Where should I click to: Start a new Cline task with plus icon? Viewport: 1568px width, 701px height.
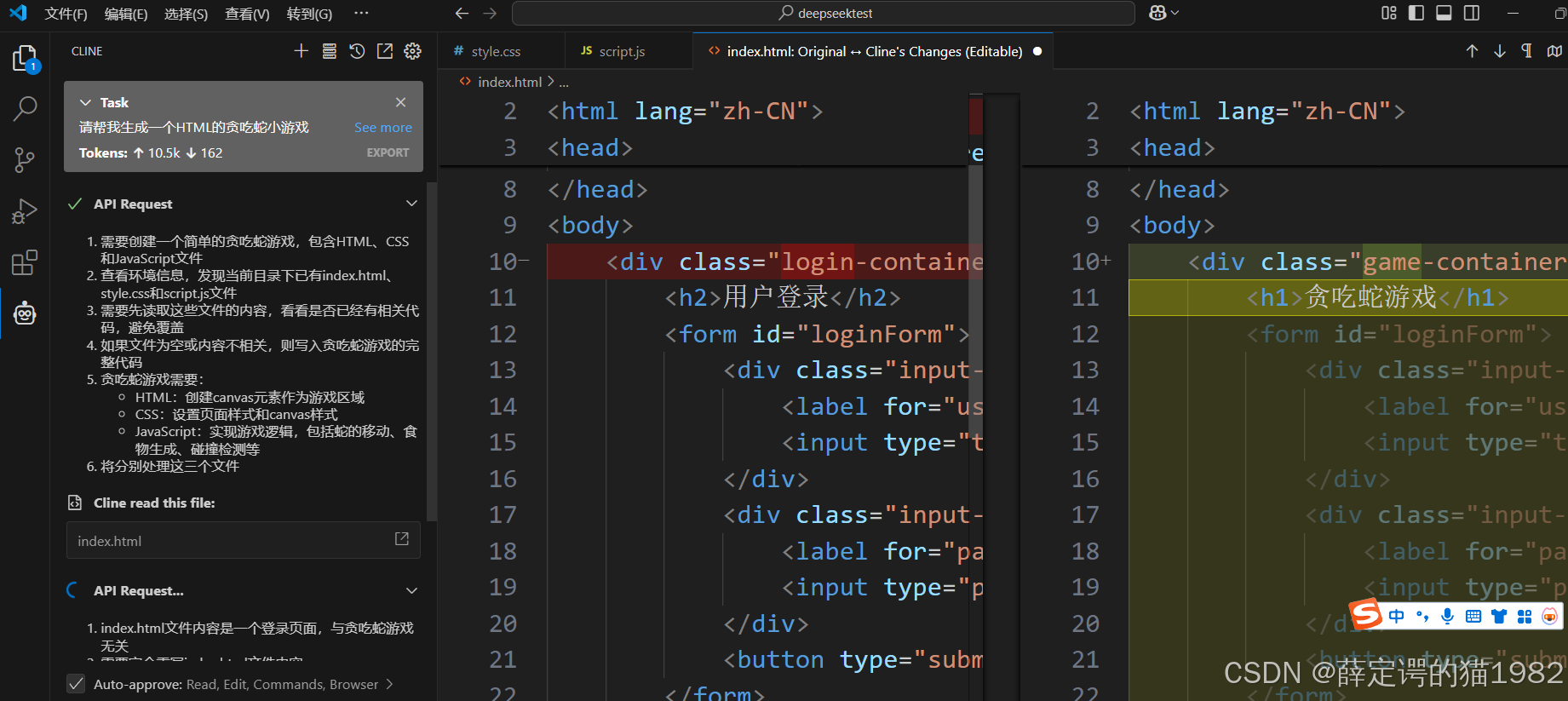301,51
